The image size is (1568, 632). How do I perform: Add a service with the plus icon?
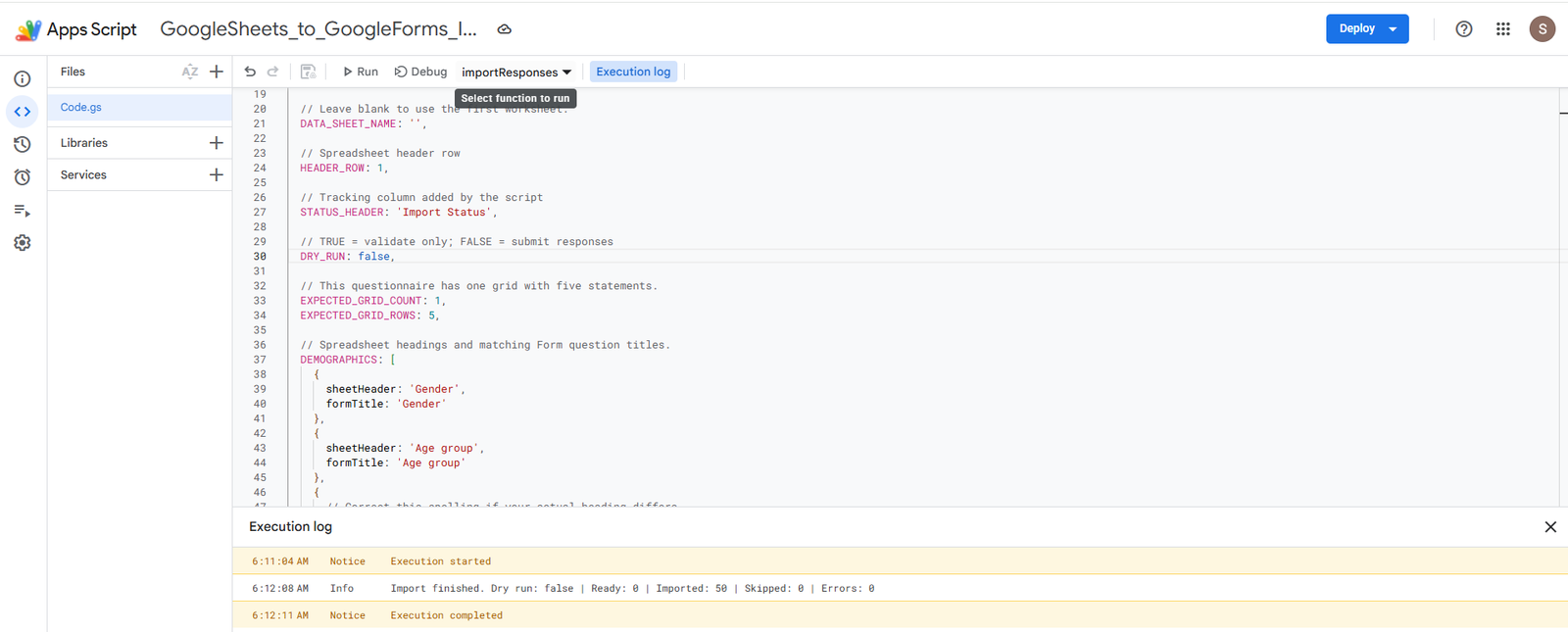coord(217,175)
